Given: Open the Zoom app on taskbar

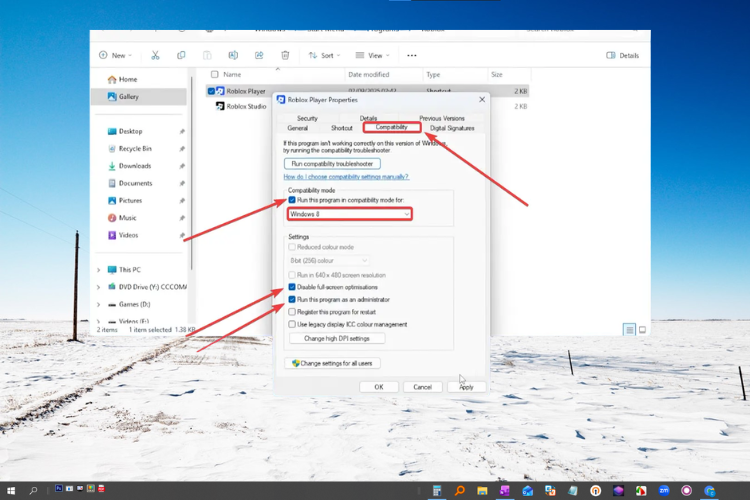Looking at the screenshot, I should 664,490.
